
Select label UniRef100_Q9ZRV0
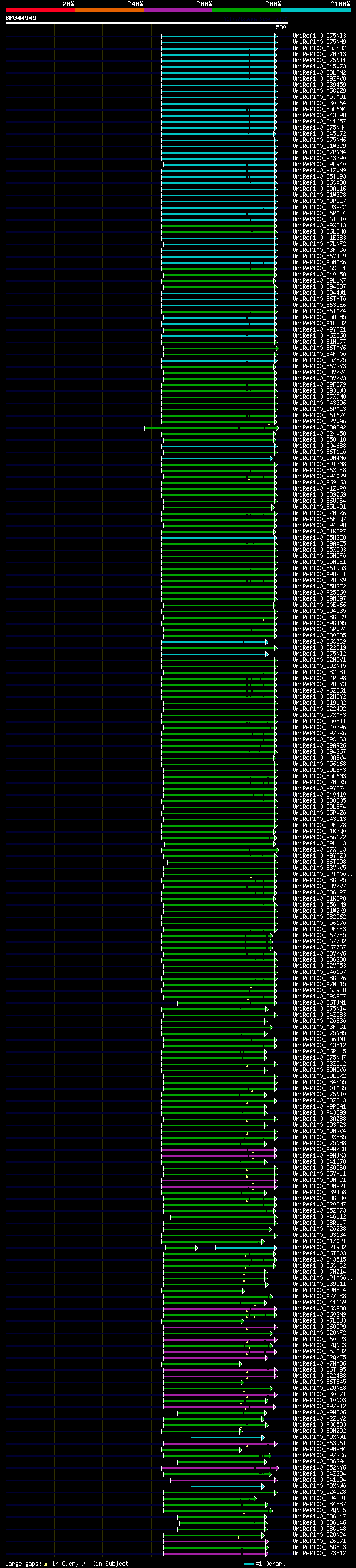tap(319, 78)
